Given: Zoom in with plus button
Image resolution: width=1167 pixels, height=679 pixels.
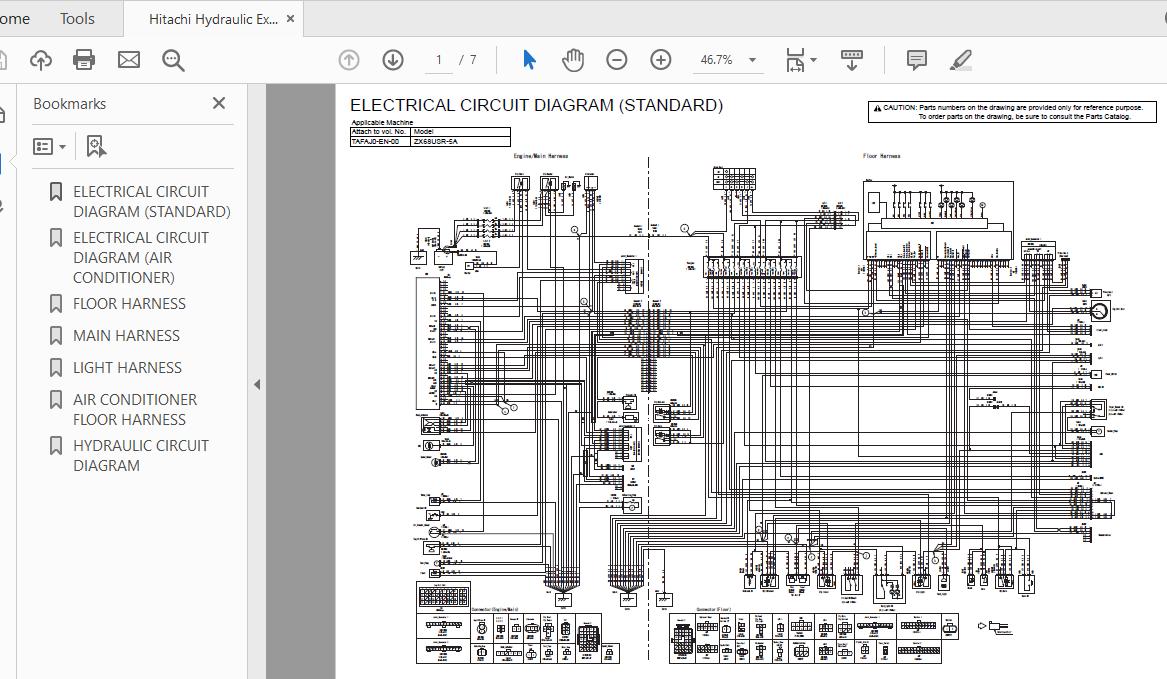Looking at the screenshot, I should pyautogui.click(x=661, y=60).
